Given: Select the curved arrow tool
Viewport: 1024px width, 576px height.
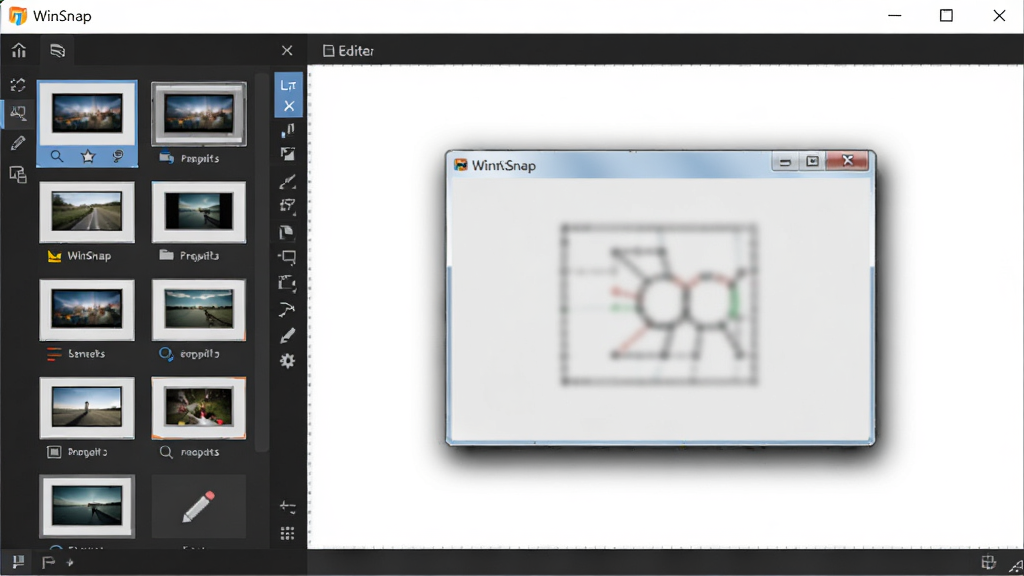Looking at the screenshot, I should [x=287, y=310].
